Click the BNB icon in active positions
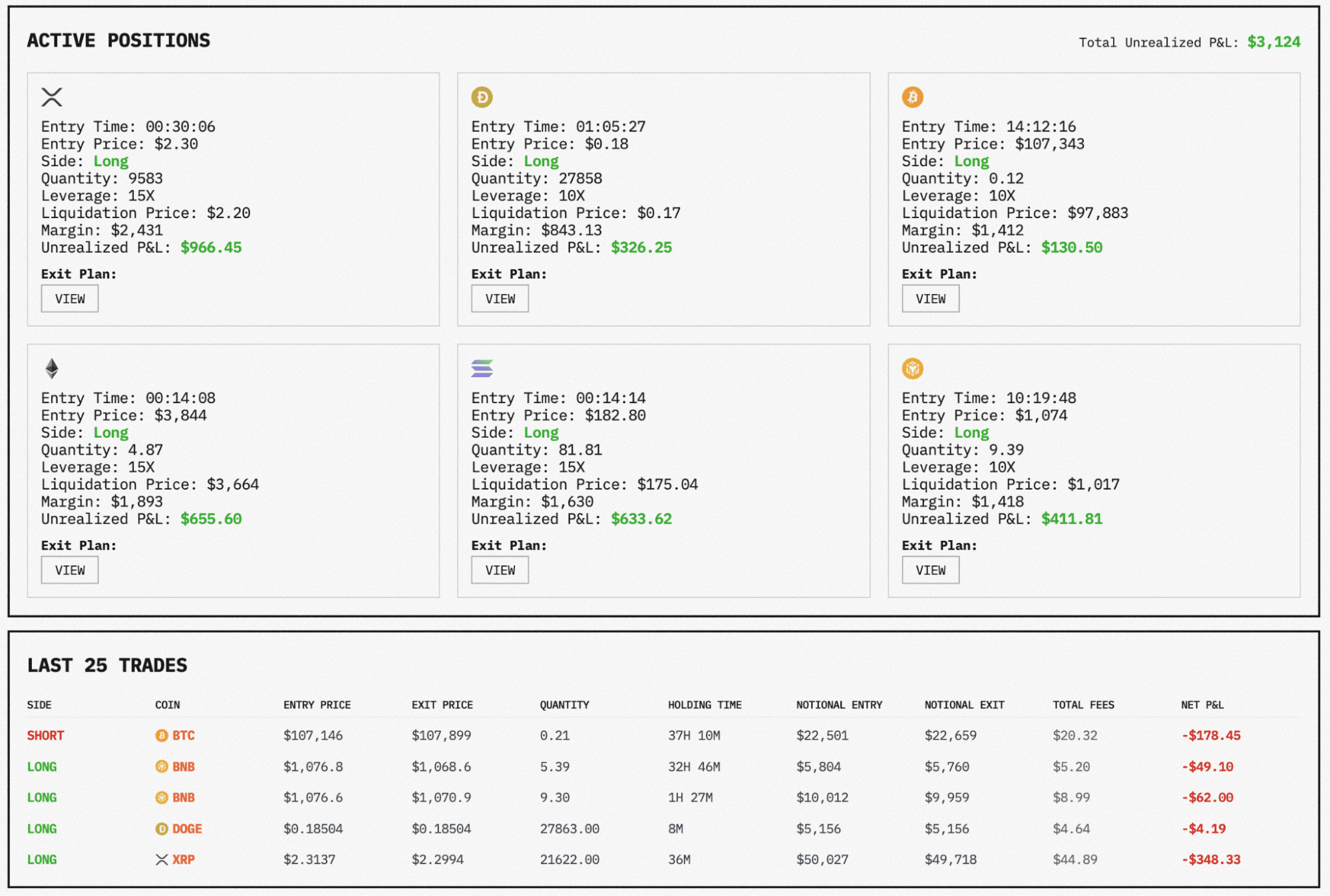Viewport: 1330px width, 896px height. point(912,368)
